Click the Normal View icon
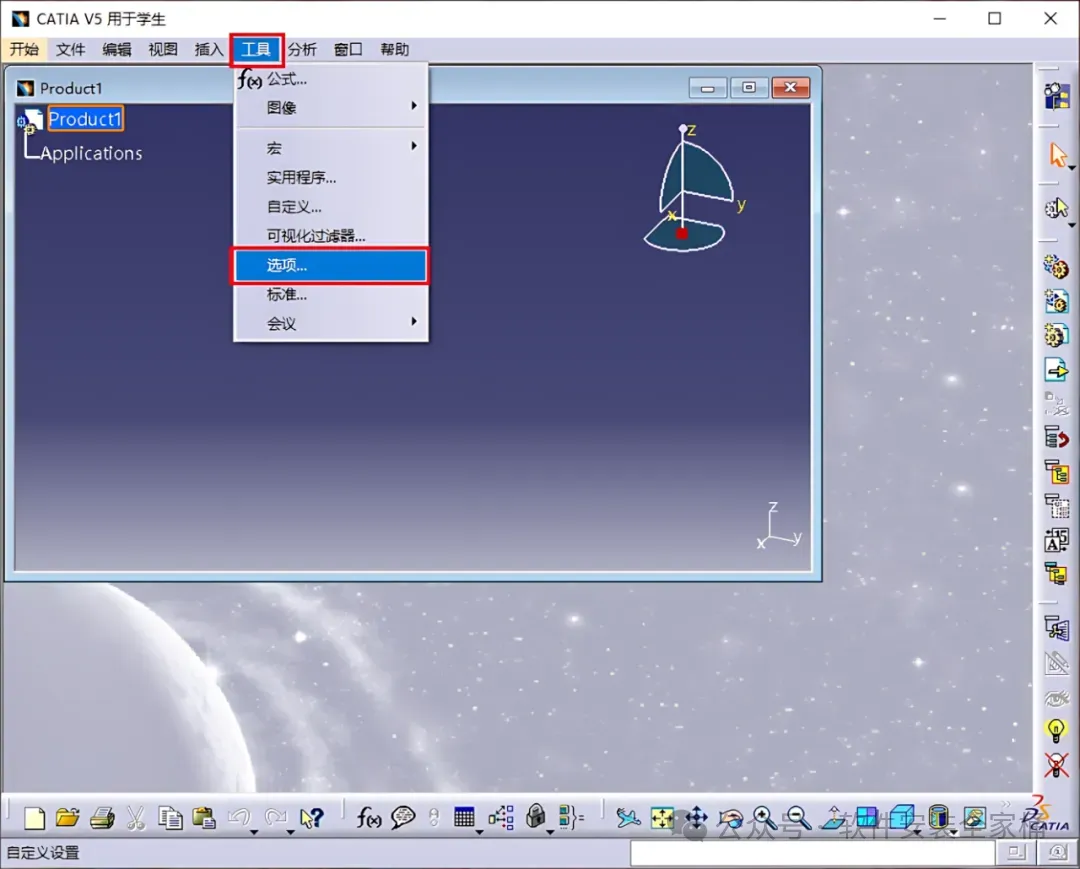The height and width of the screenshot is (869, 1080). click(833, 818)
